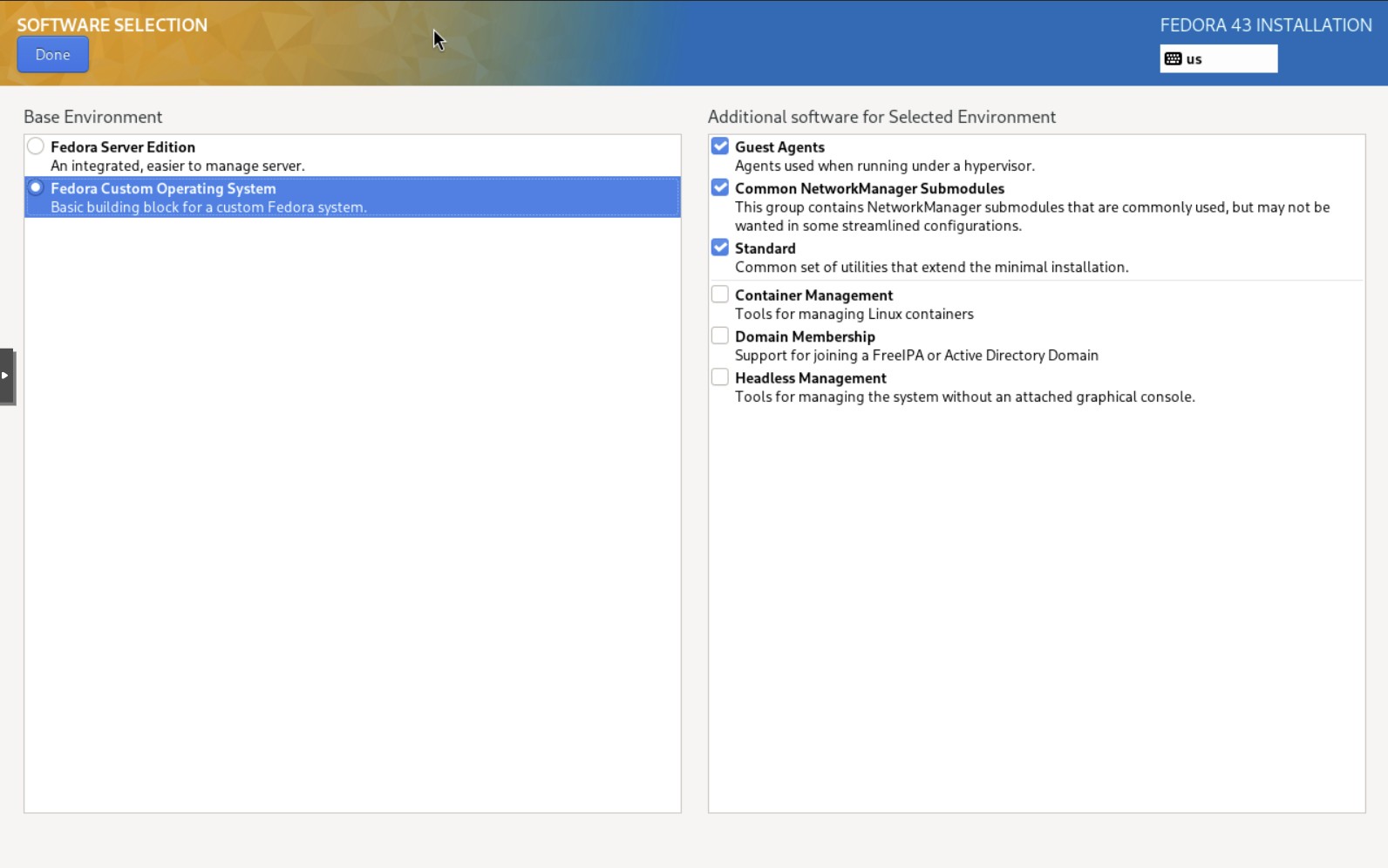Click the 'us' keyboard layout text

1194,59
